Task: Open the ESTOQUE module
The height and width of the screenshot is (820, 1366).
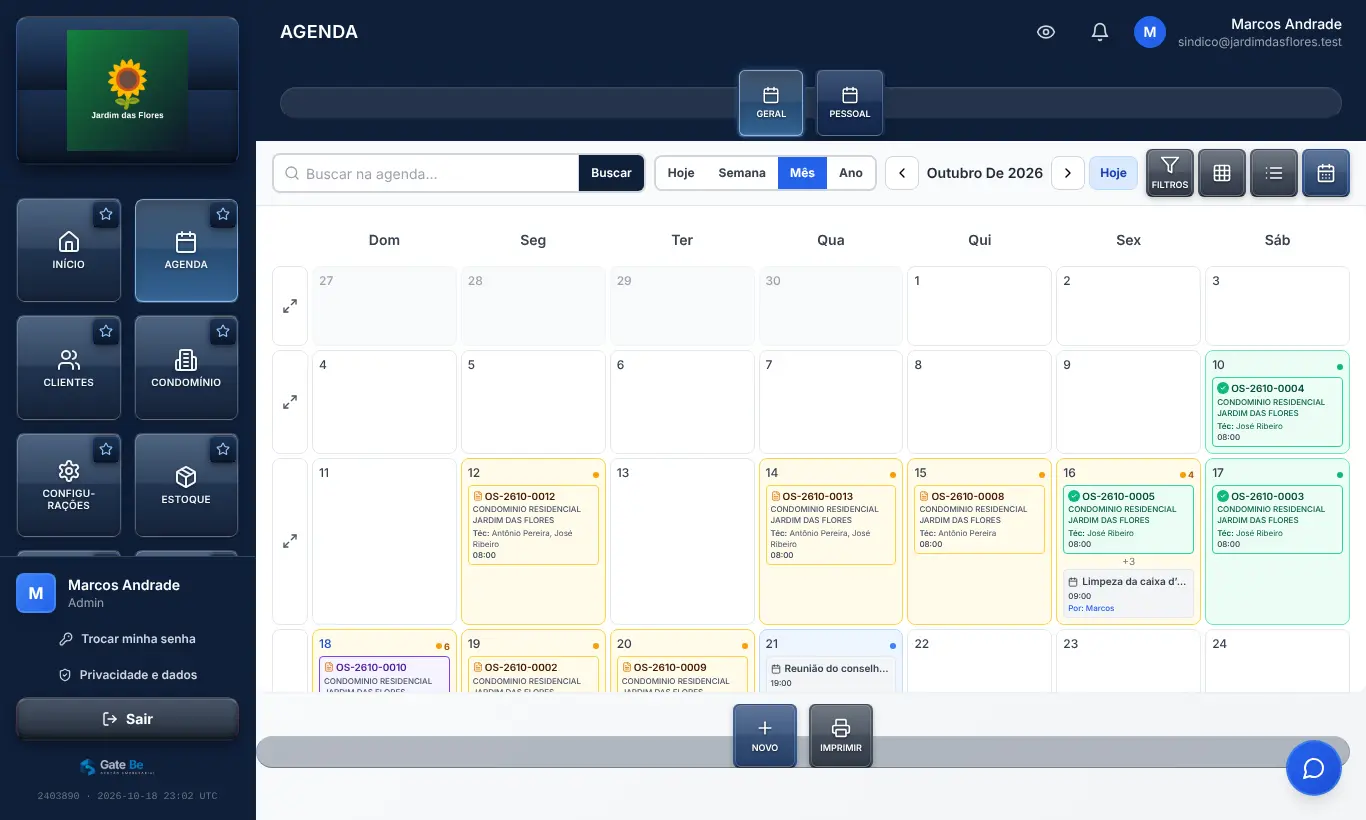Action: tap(186, 485)
